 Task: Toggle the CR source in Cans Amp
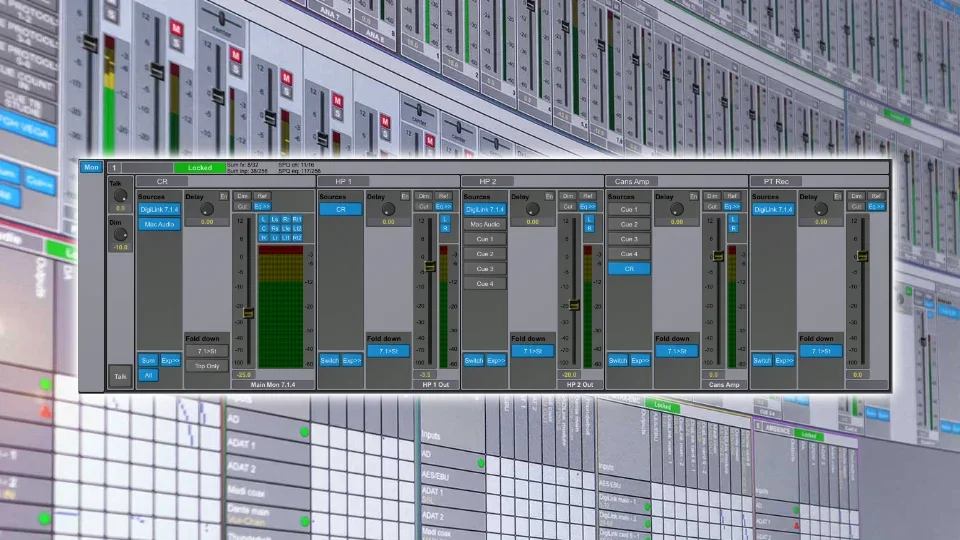(629, 269)
